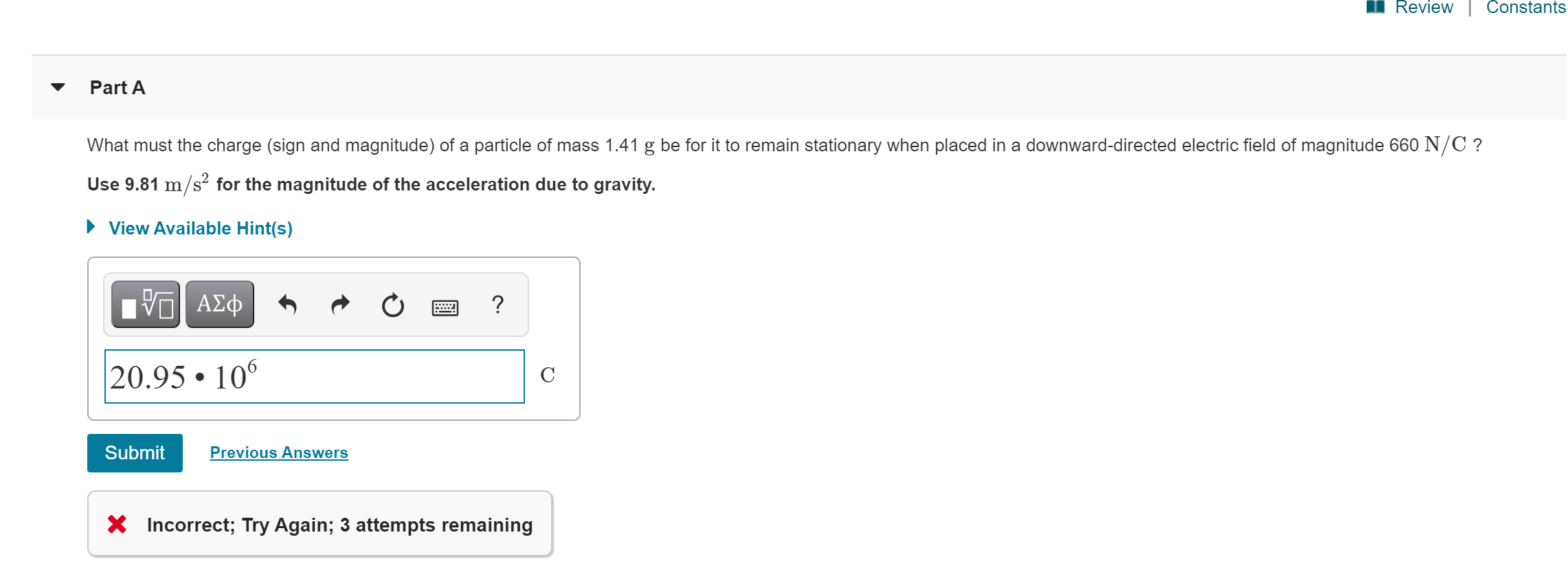The height and width of the screenshot is (579, 1568).
Task: Click the Part A header label
Action: pos(117,87)
